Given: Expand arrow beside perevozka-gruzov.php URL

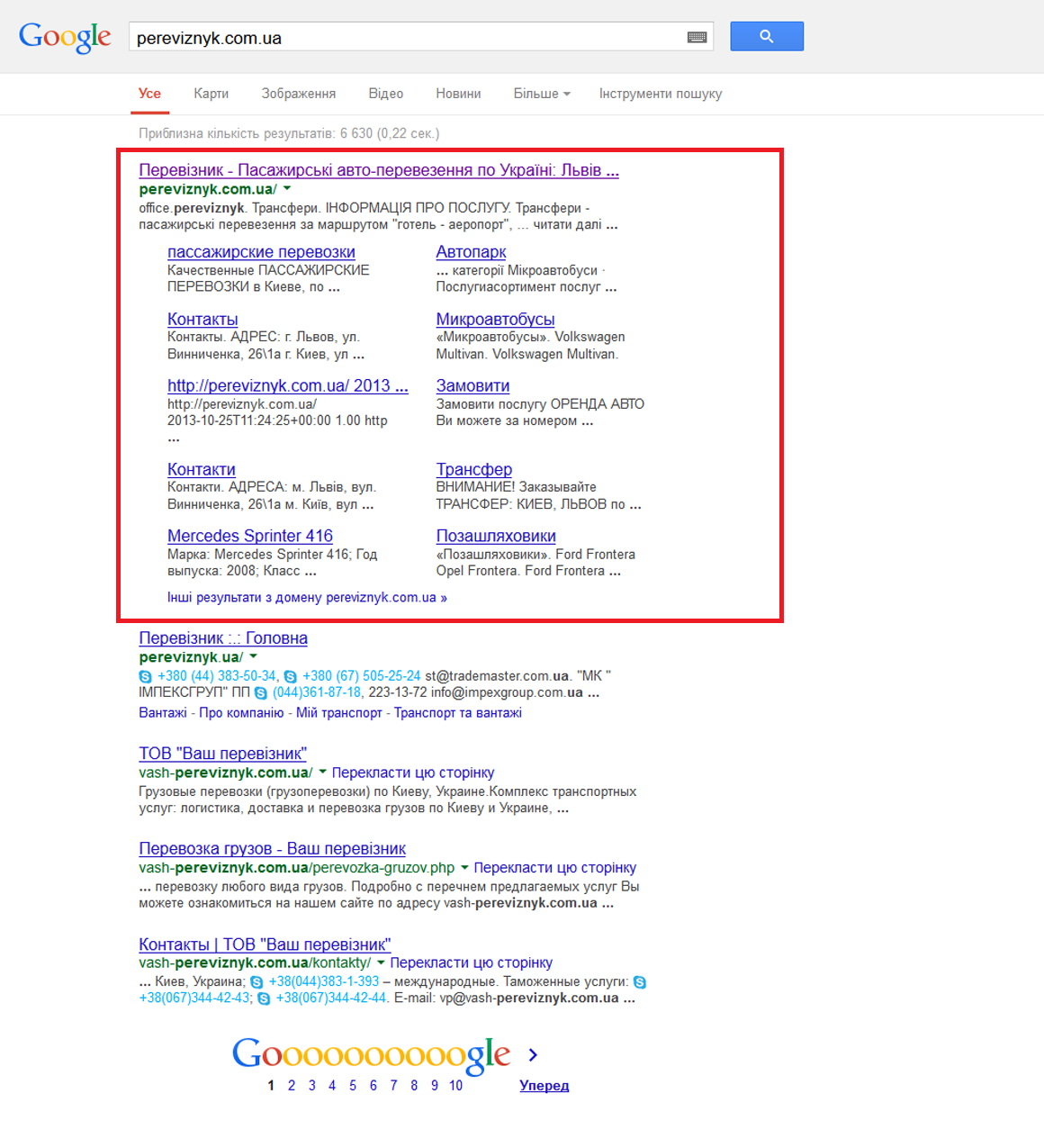Looking at the screenshot, I should (464, 867).
